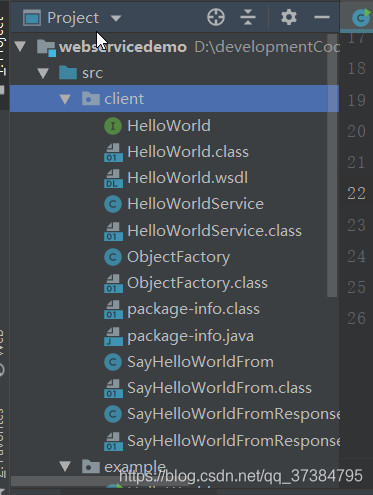Open SayHelloWorldFrom.class file

click(219, 388)
